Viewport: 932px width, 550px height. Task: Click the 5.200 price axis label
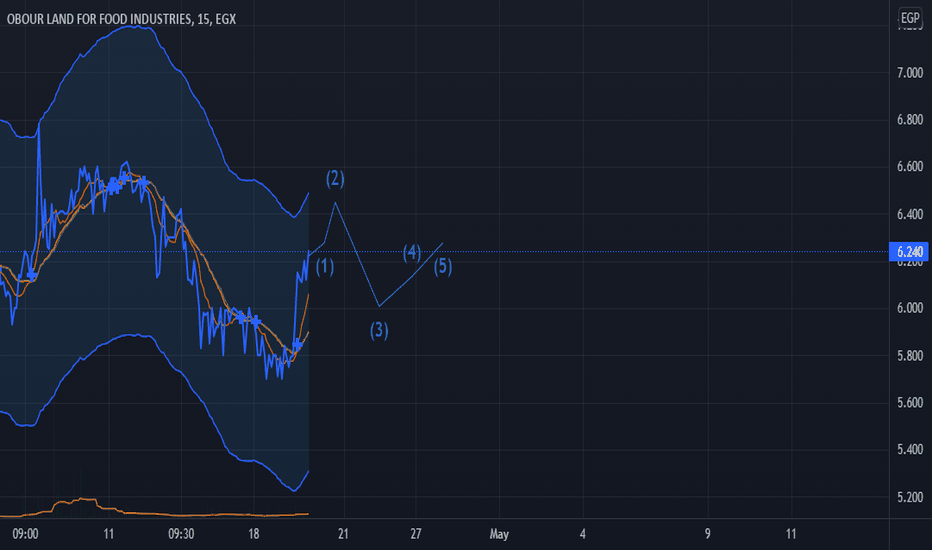pyautogui.click(x=910, y=497)
